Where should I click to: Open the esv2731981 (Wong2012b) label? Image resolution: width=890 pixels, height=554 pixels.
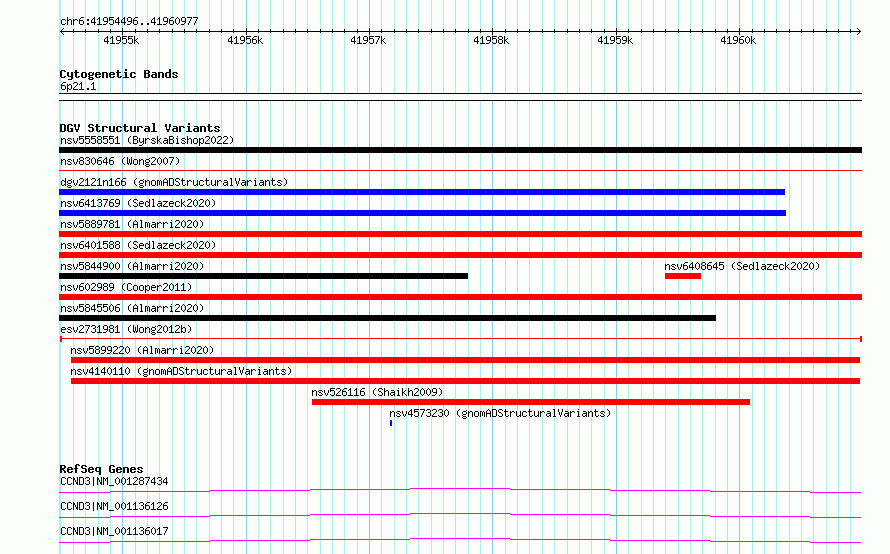click(x=126, y=329)
